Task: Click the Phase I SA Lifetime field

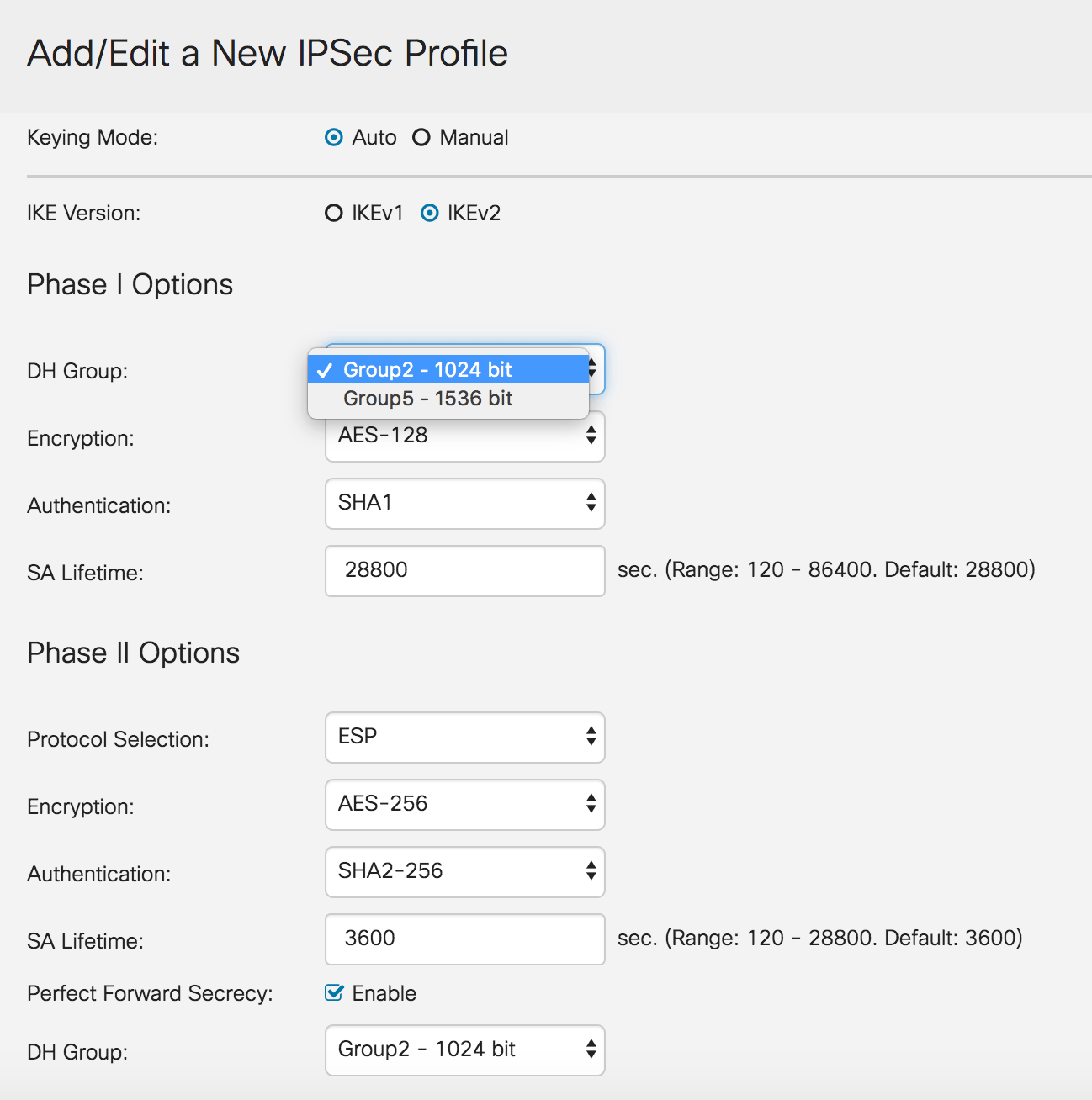Action: 464,570
